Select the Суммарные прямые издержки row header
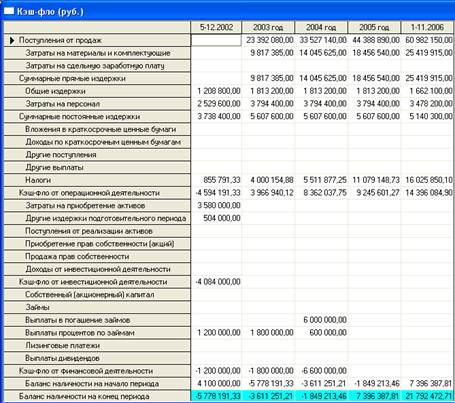This screenshot has height=403, width=455. [x=97, y=78]
